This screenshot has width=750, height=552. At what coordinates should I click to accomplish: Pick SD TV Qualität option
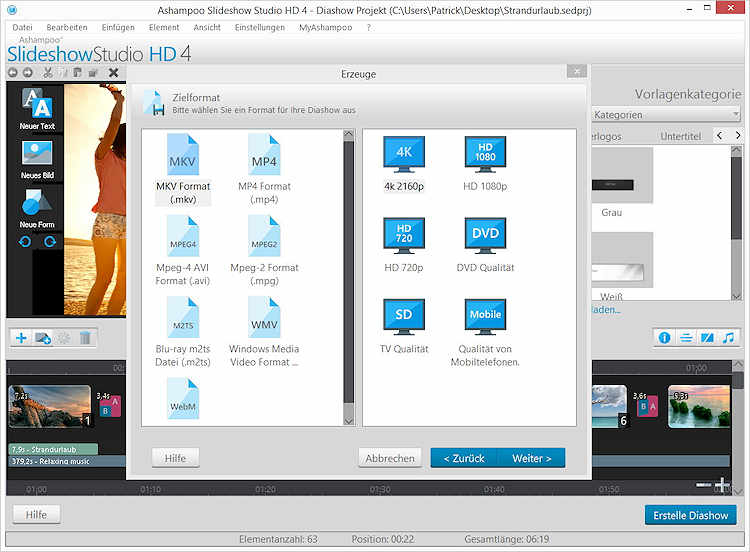[x=404, y=317]
